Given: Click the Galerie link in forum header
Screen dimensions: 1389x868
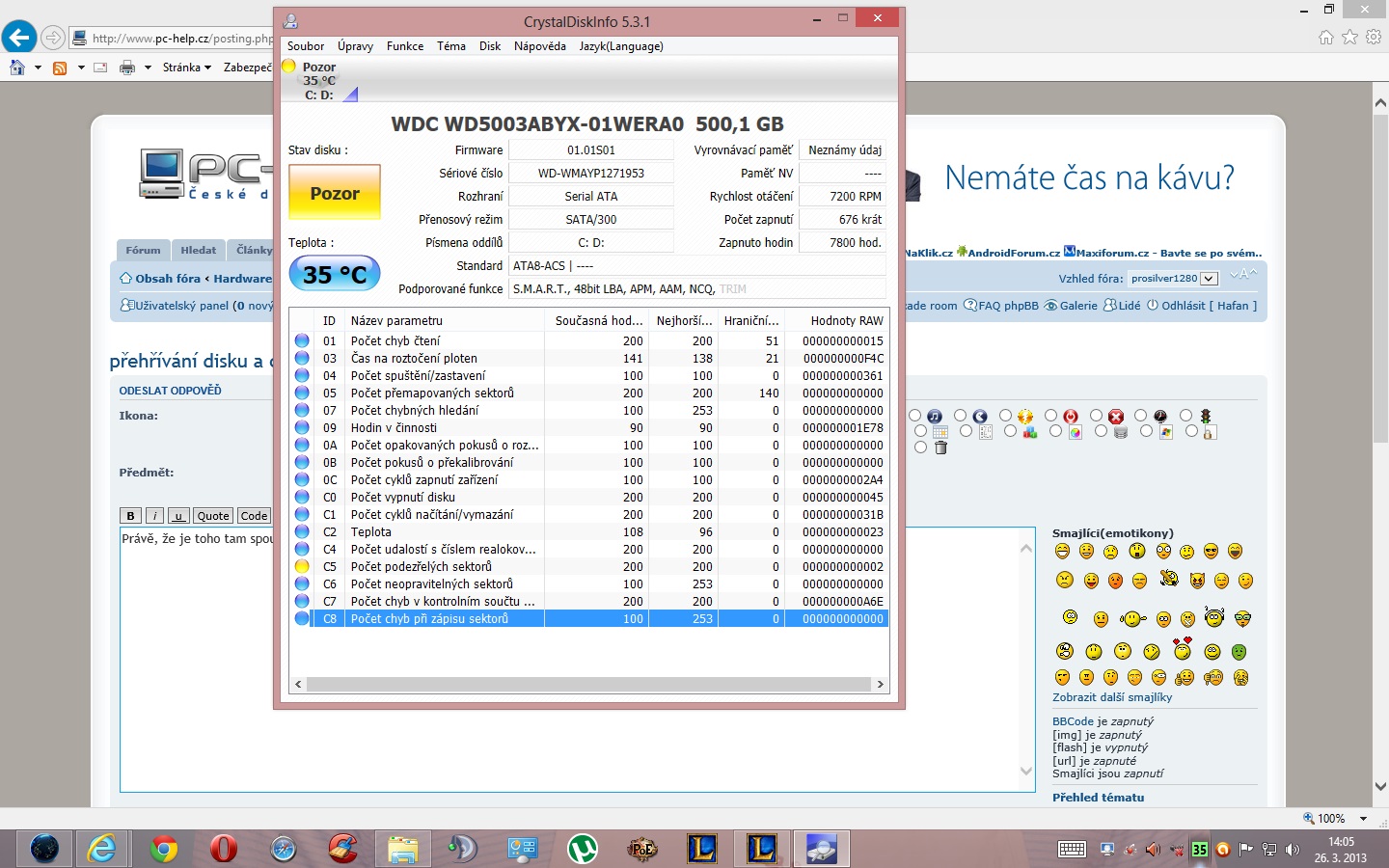Looking at the screenshot, I should pyautogui.click(x=1071, y=306).
